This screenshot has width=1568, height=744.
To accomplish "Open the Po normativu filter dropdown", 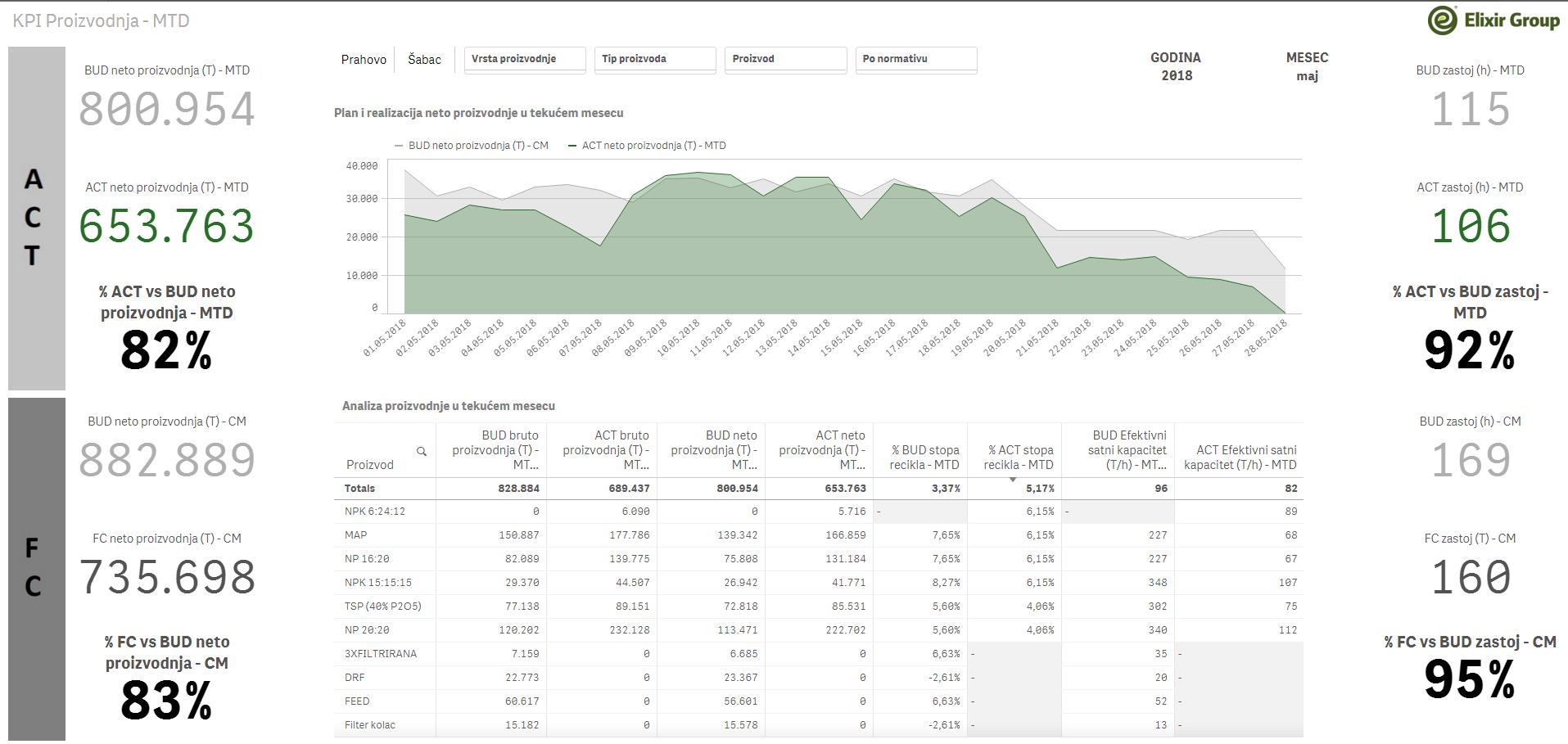I will pos(916,60).
